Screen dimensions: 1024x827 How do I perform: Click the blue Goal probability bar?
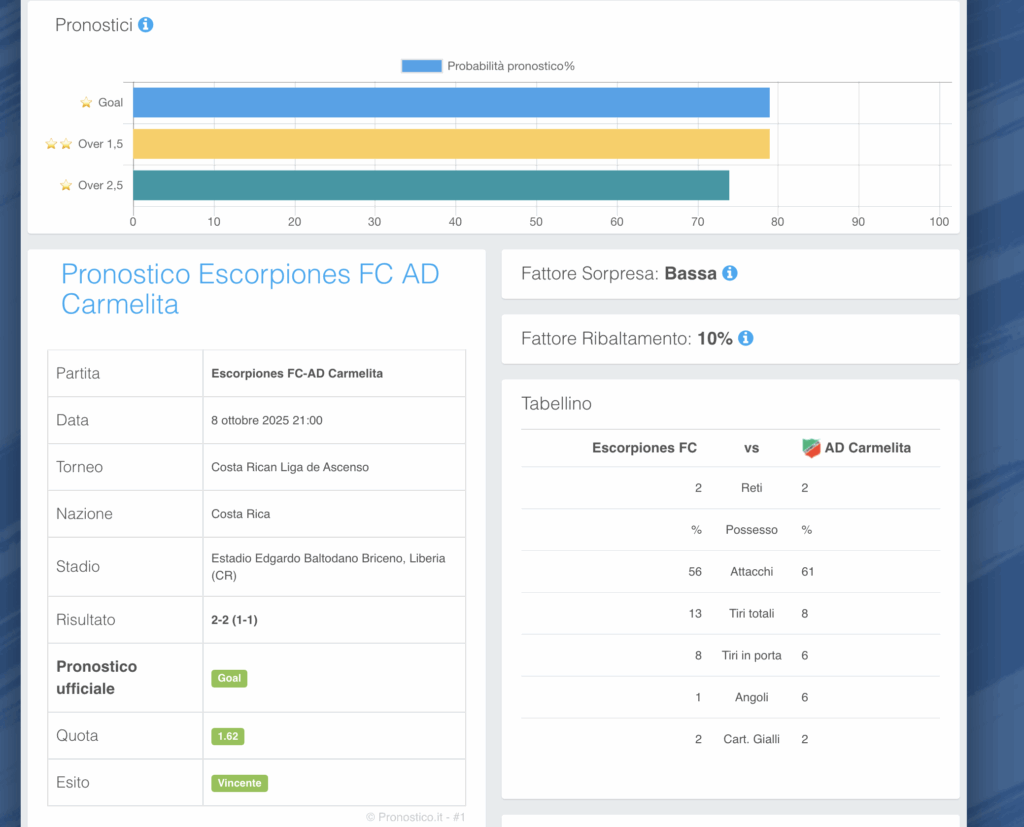450,103
